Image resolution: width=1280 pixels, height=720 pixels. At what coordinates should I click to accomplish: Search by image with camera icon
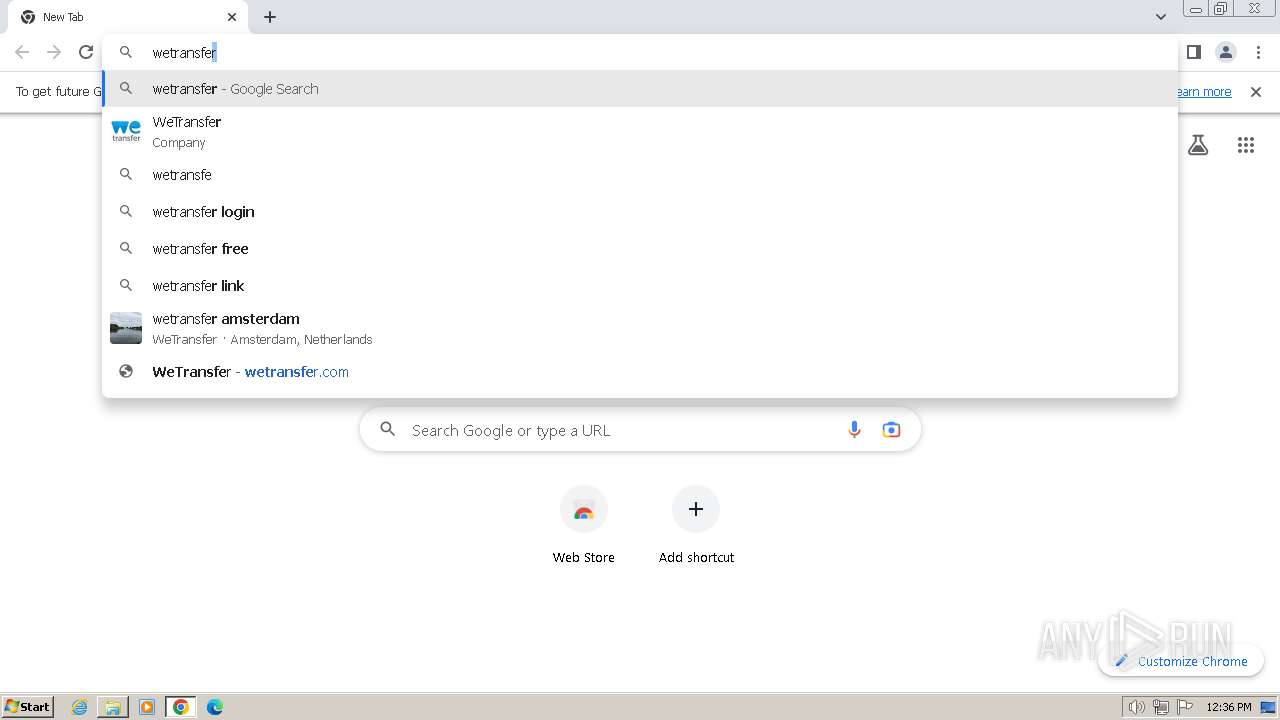coord(891,430)
